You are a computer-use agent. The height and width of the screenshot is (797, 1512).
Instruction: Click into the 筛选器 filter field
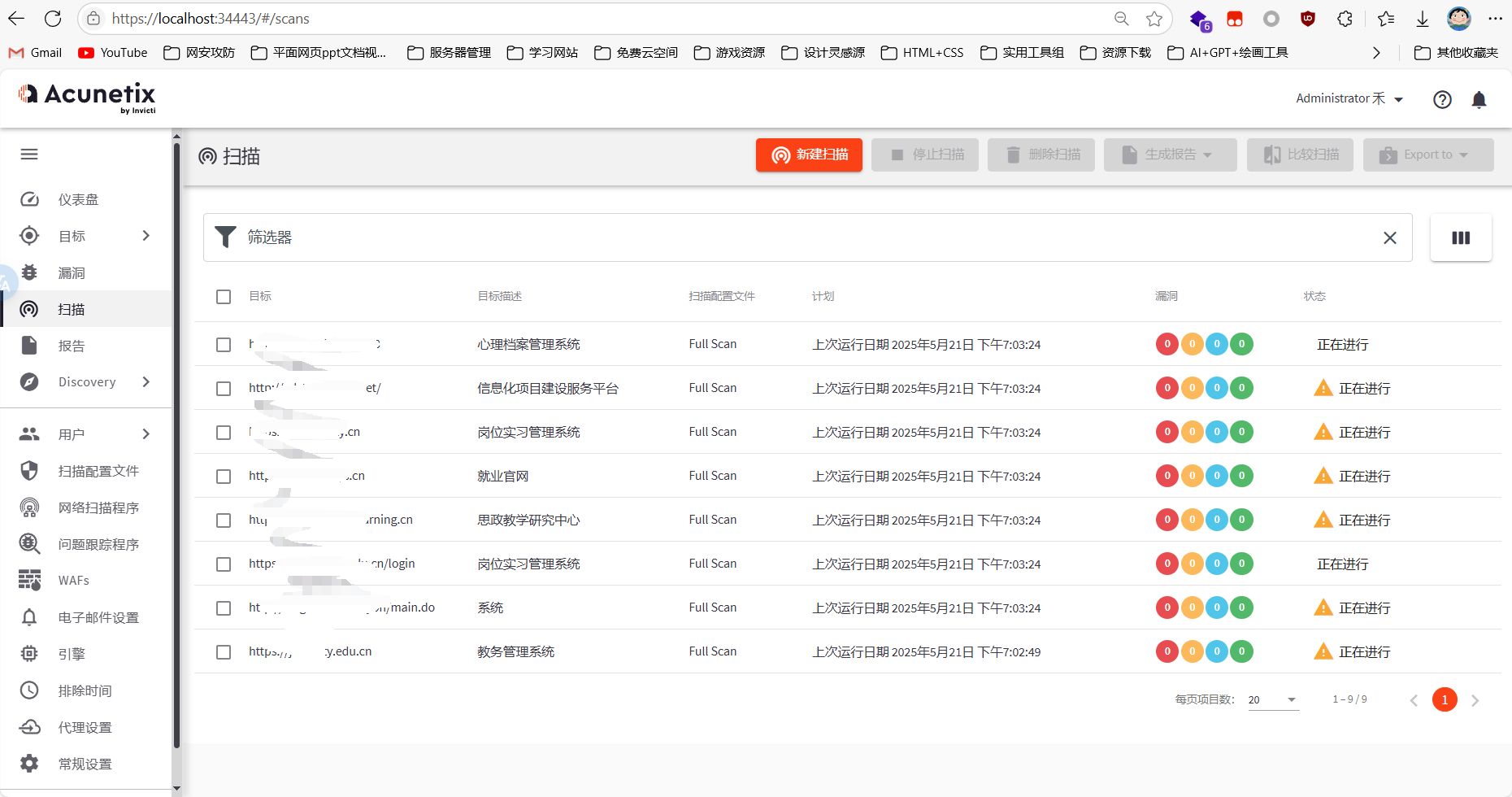[807, 237]
